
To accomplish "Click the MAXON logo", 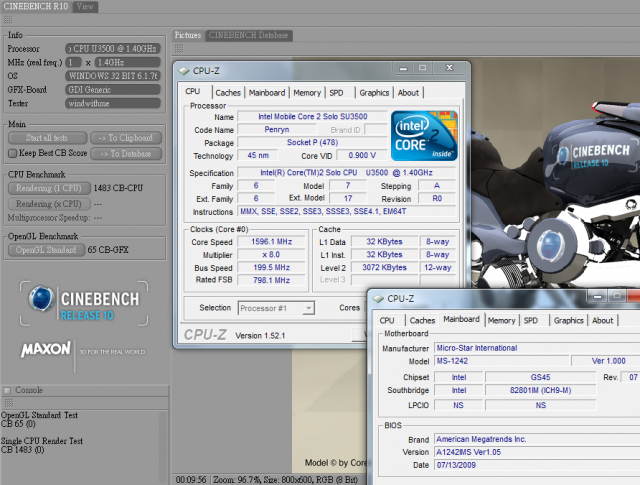I will tap(46, 349).
